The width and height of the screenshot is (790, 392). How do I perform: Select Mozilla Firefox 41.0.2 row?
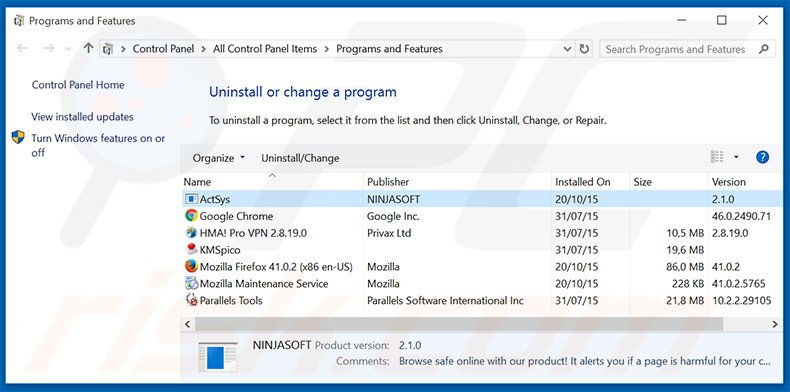pyautogui.click(x=482, y=267)
